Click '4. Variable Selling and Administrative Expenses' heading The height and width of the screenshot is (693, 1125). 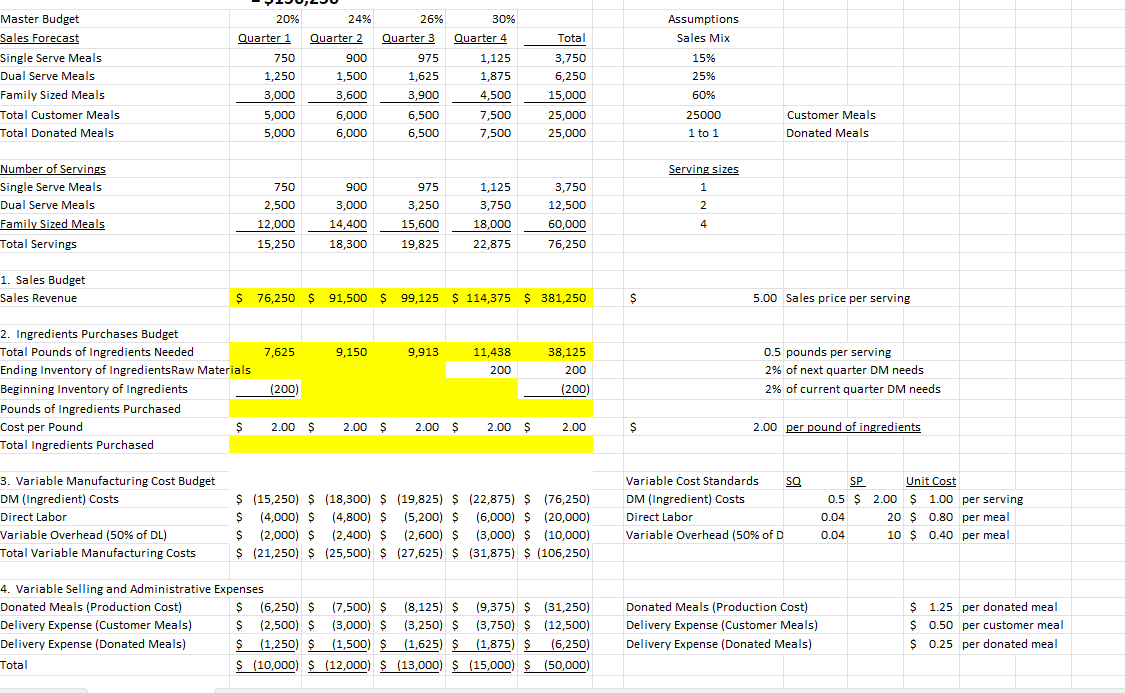pyautogui.click(x=132, y=589)
